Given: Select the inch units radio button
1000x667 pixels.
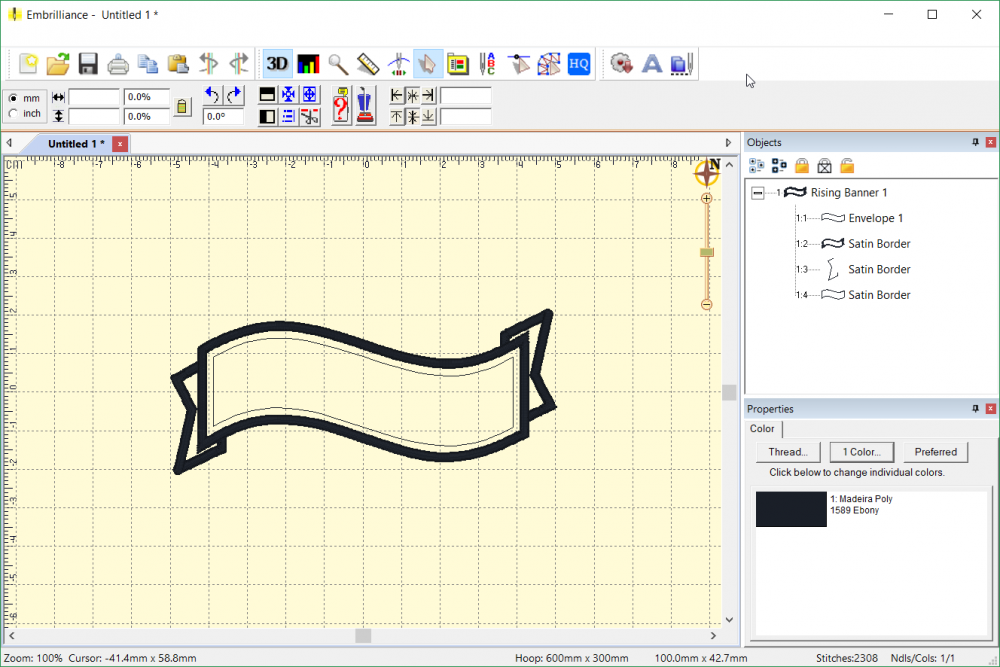Looking at the screenshot, I should click(13, 114).
